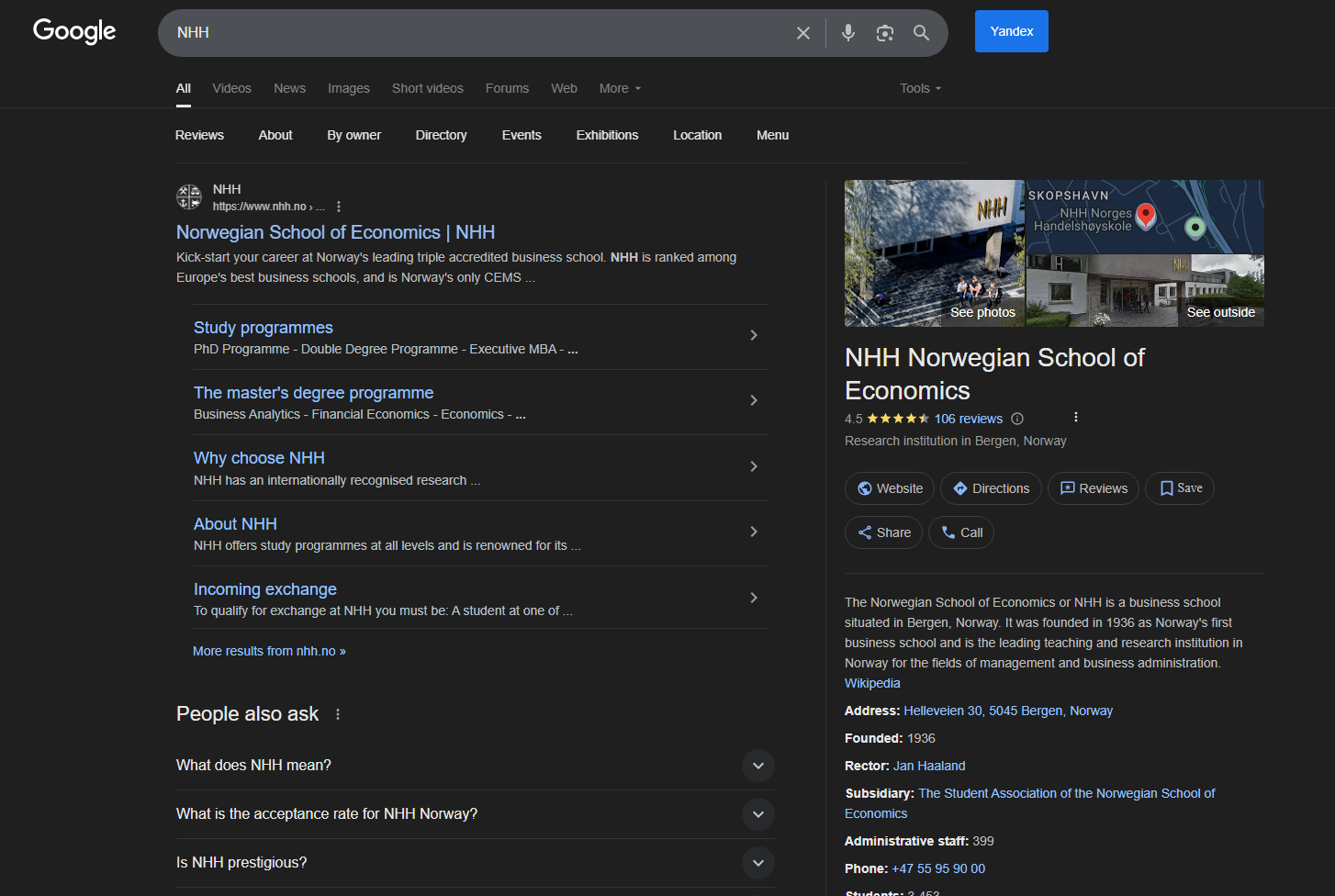Image resolution: width=1335 pixels, height=896 pixels.
Task: Click the green marker on the map
Action: pyautogui.click(x=1195, y=227)
